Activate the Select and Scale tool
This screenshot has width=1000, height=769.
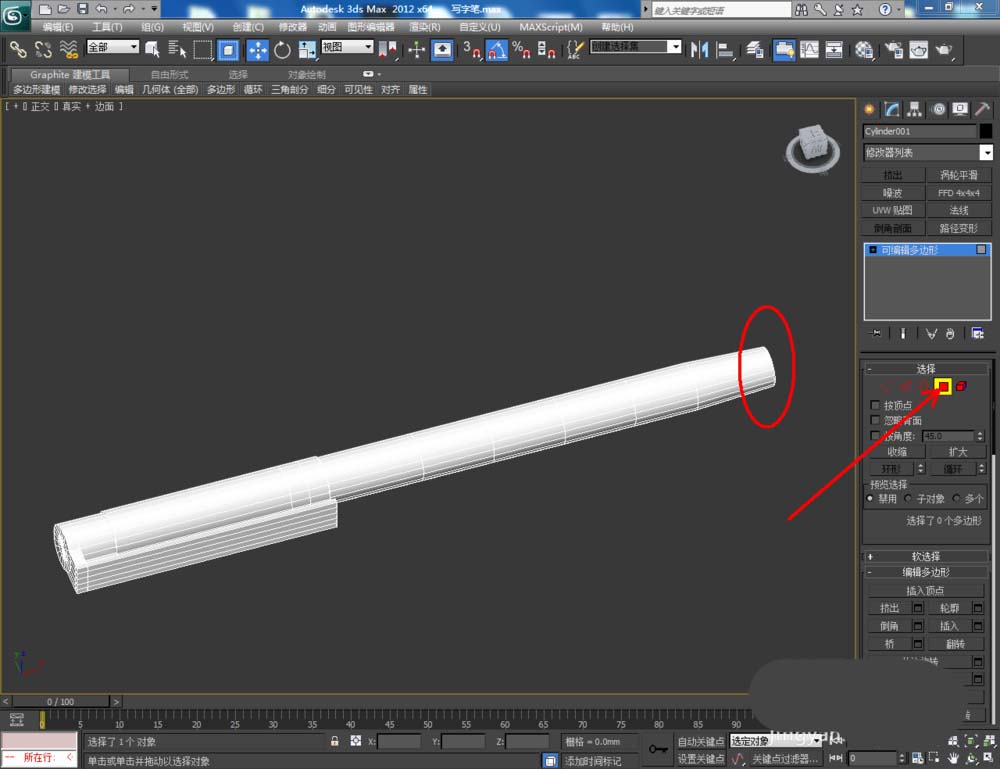click(307, 49)
